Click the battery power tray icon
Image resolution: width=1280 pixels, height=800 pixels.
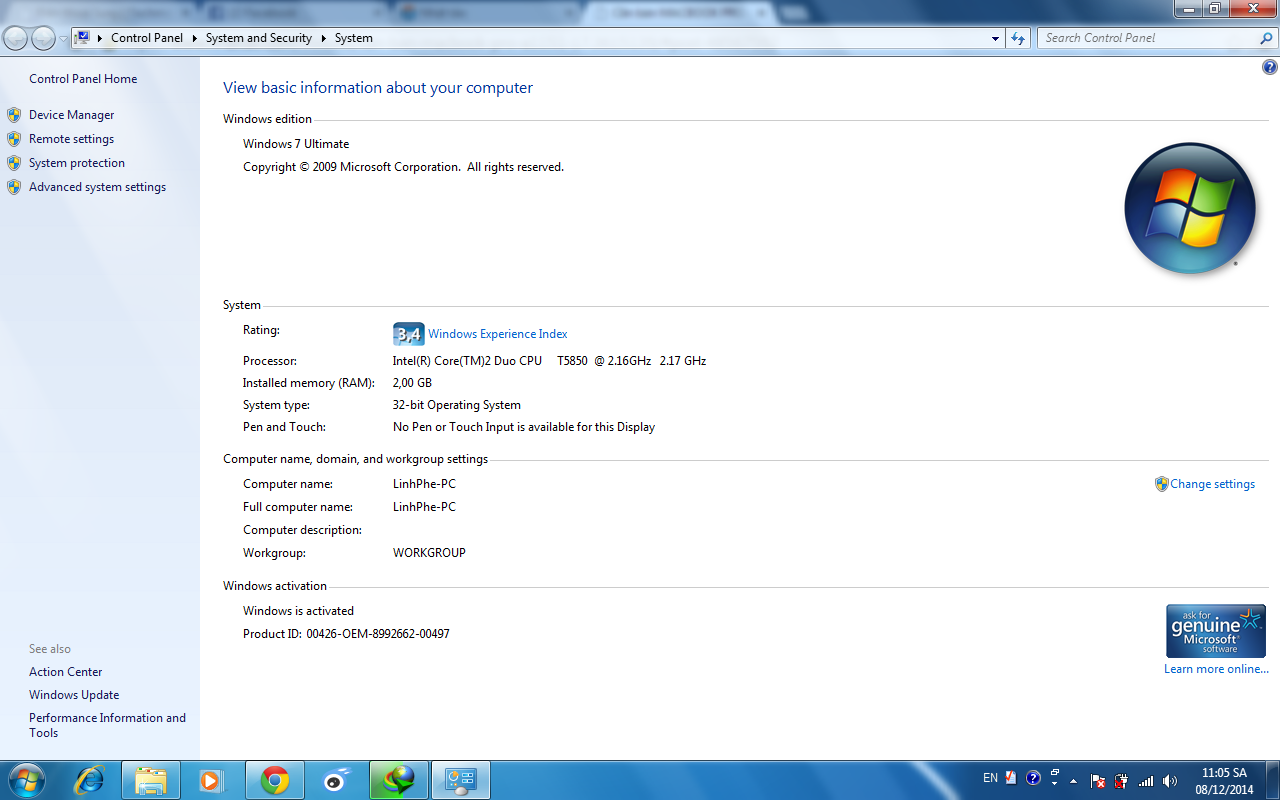point(1121,780)
